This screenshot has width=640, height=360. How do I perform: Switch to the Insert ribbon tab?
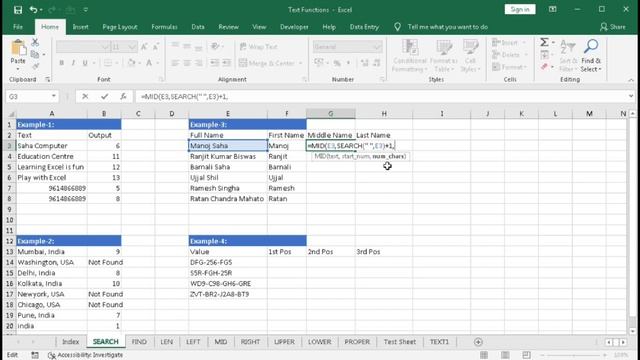(x=80, y=27)
